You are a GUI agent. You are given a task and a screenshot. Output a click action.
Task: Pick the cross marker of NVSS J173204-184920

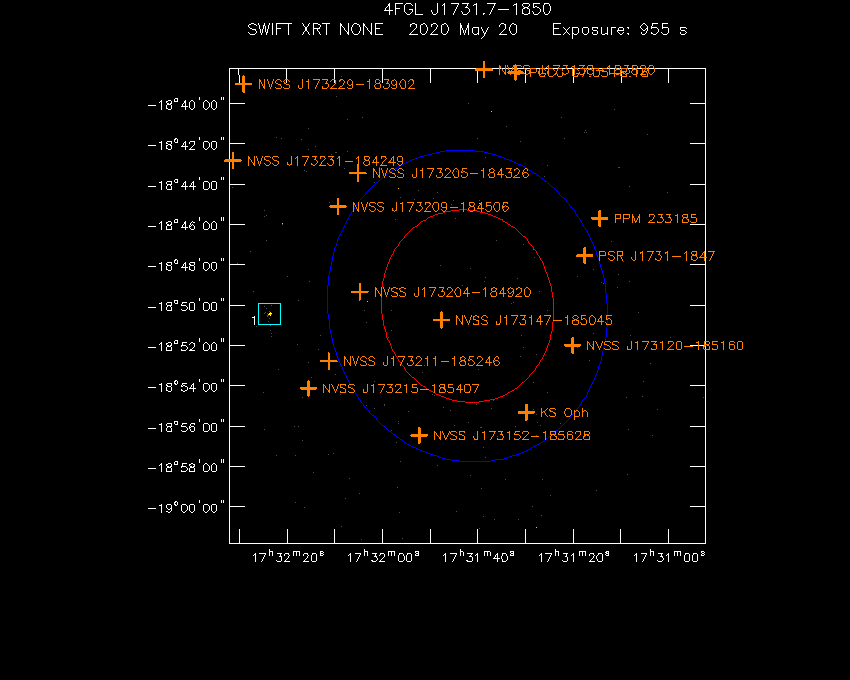[360, 292]
